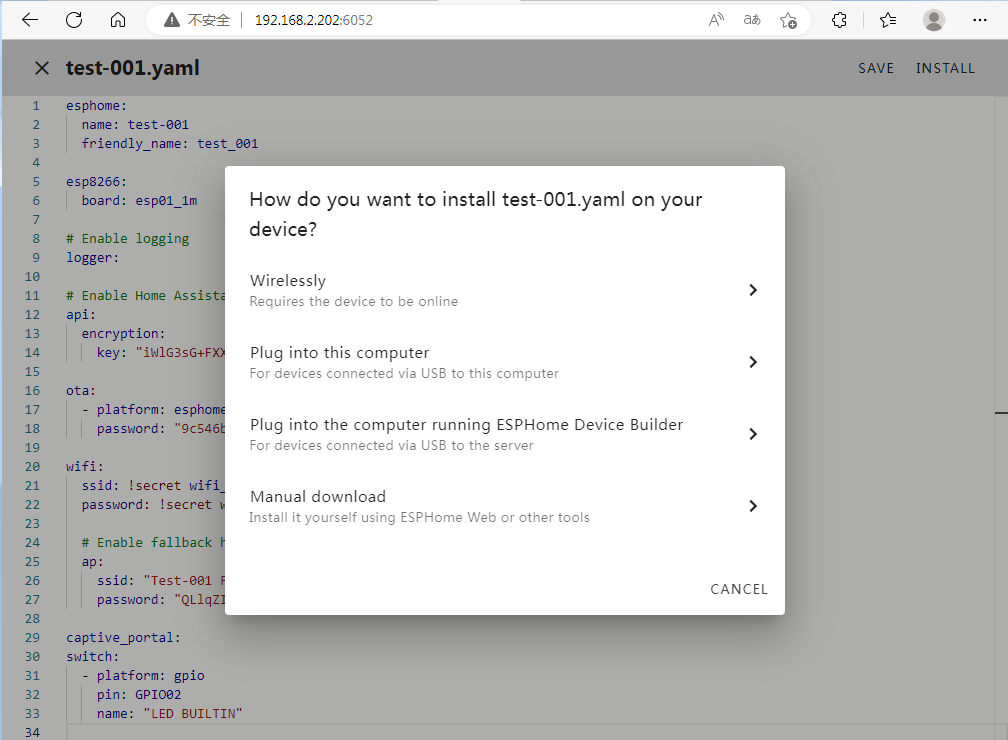Open browser settings and more menu
This screenshot has height=740, width=1008.
pyautogui.click(x=979, y=20)
